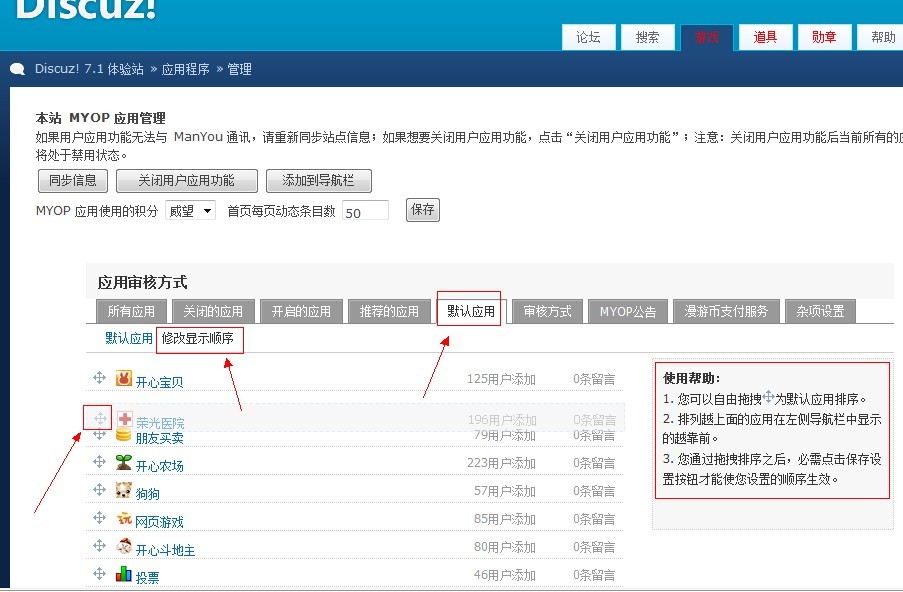Click the 开心农场 sprout icon
The width and height of the screenshot is (903, 592).
click(124, 462)
